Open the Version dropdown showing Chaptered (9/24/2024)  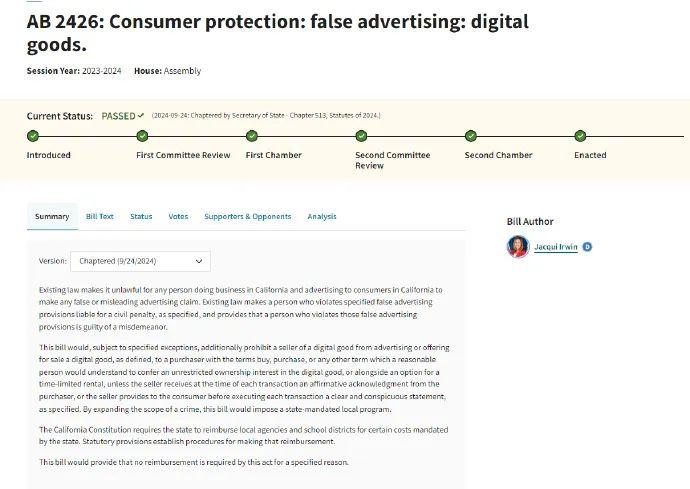point(140,261)
